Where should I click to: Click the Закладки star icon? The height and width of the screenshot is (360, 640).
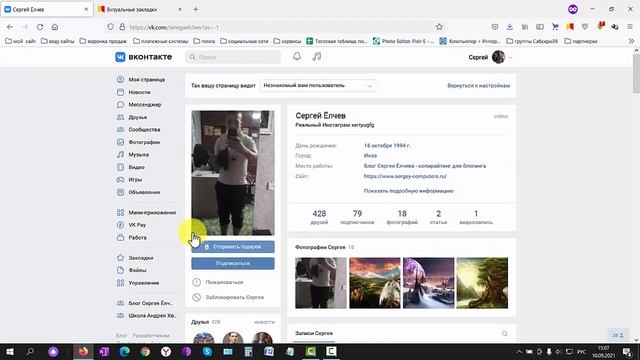[x=120, y=258]
